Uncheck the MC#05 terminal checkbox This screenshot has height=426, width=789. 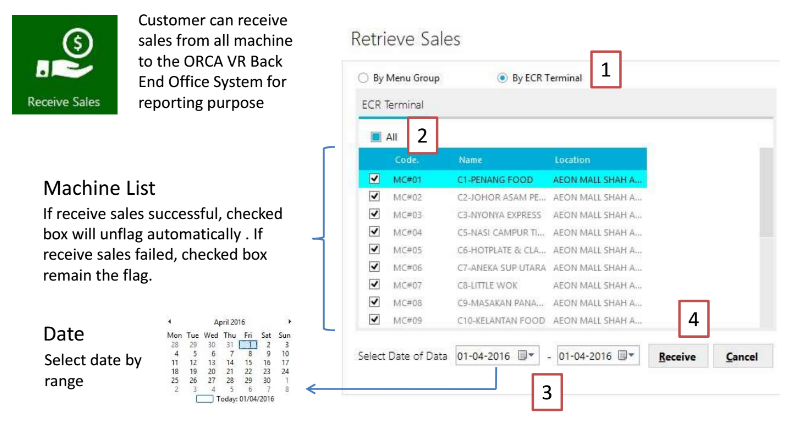point(374,250)
